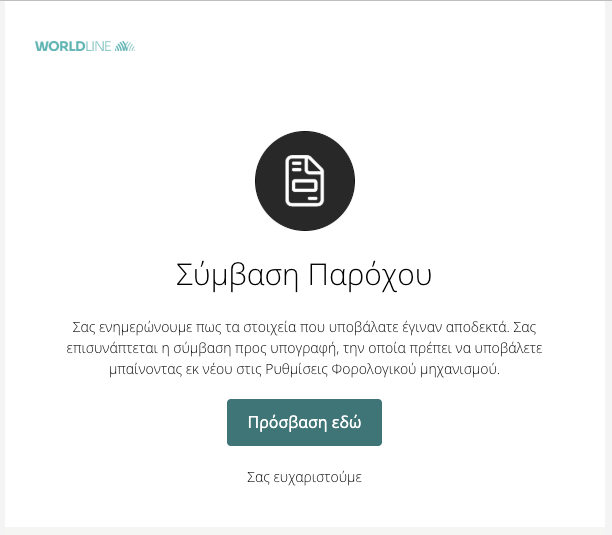Click the white contract document icon

pos(304,181)
